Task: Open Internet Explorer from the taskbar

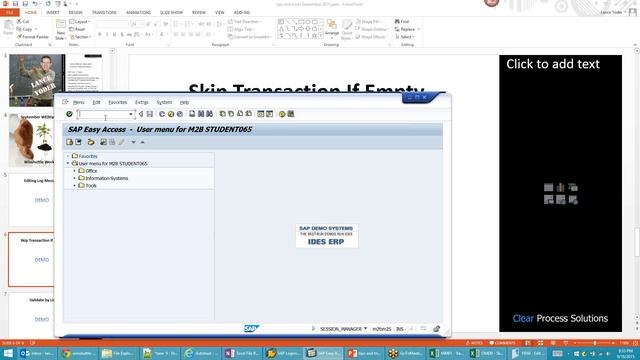Action: click(201, 353)
